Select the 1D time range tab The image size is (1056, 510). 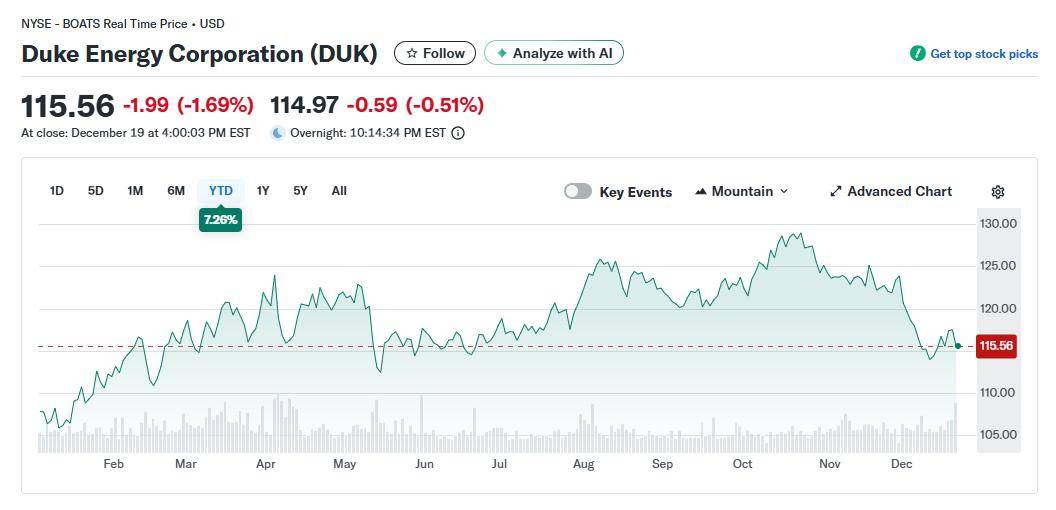pyautogui.click(x=57, y=191)
